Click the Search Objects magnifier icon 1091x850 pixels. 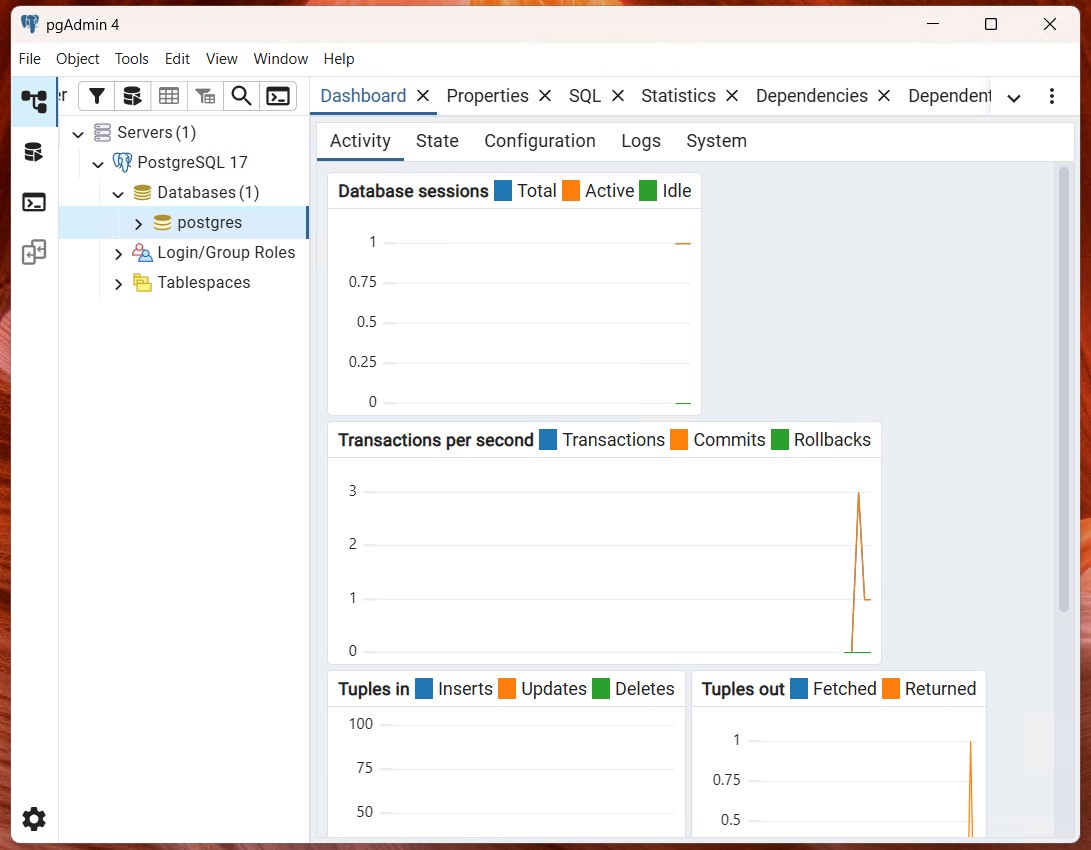point(241,96)
